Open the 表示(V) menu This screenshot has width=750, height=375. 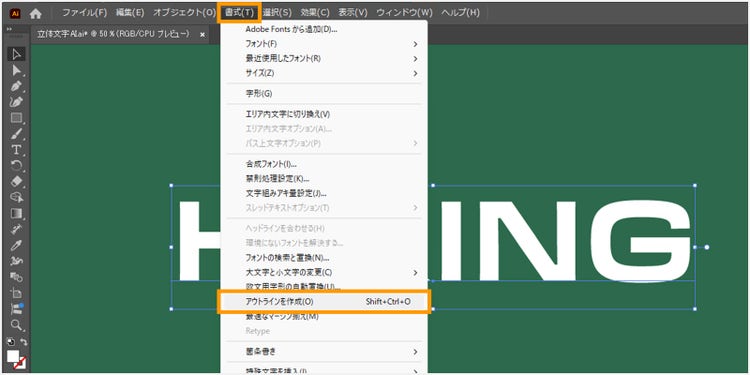(x=353, y=13)
